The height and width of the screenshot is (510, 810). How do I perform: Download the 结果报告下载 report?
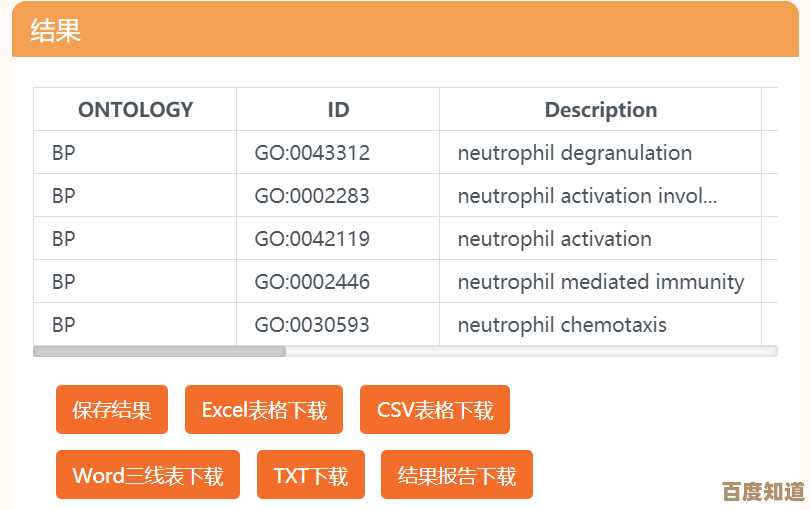[x=457, y=475]
